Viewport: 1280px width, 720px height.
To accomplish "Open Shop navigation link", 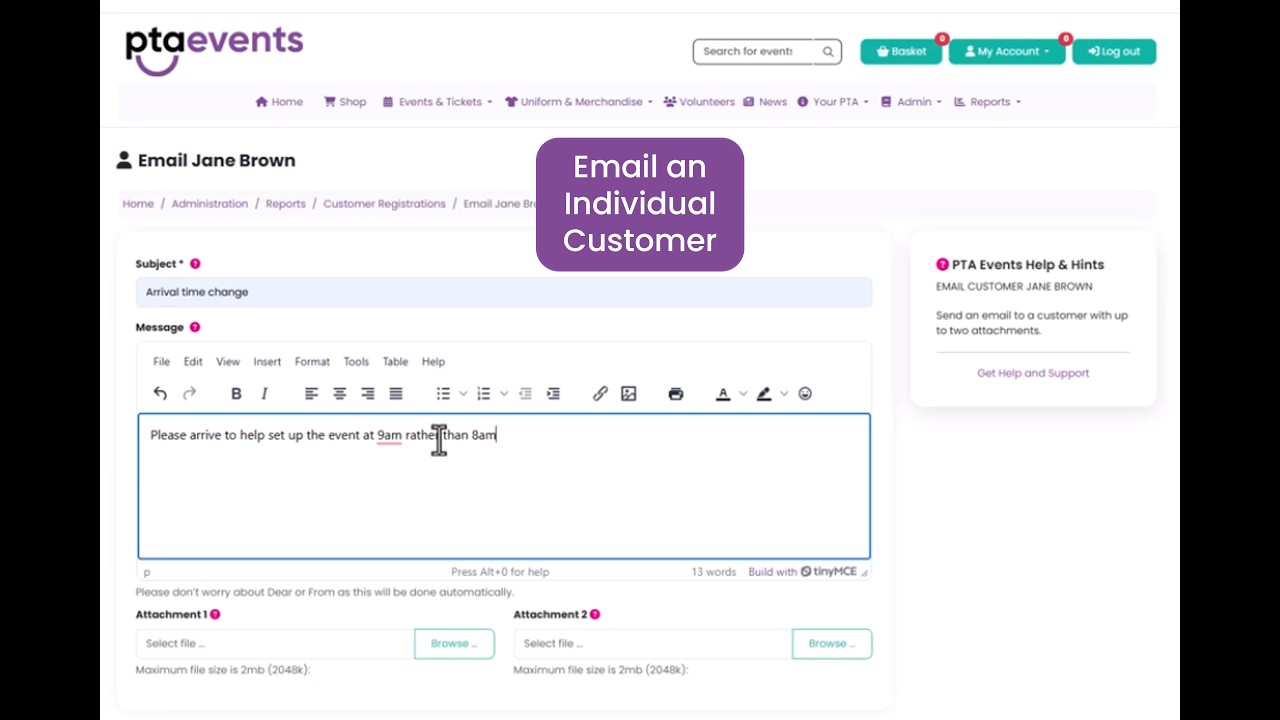I will coord(345,102).
